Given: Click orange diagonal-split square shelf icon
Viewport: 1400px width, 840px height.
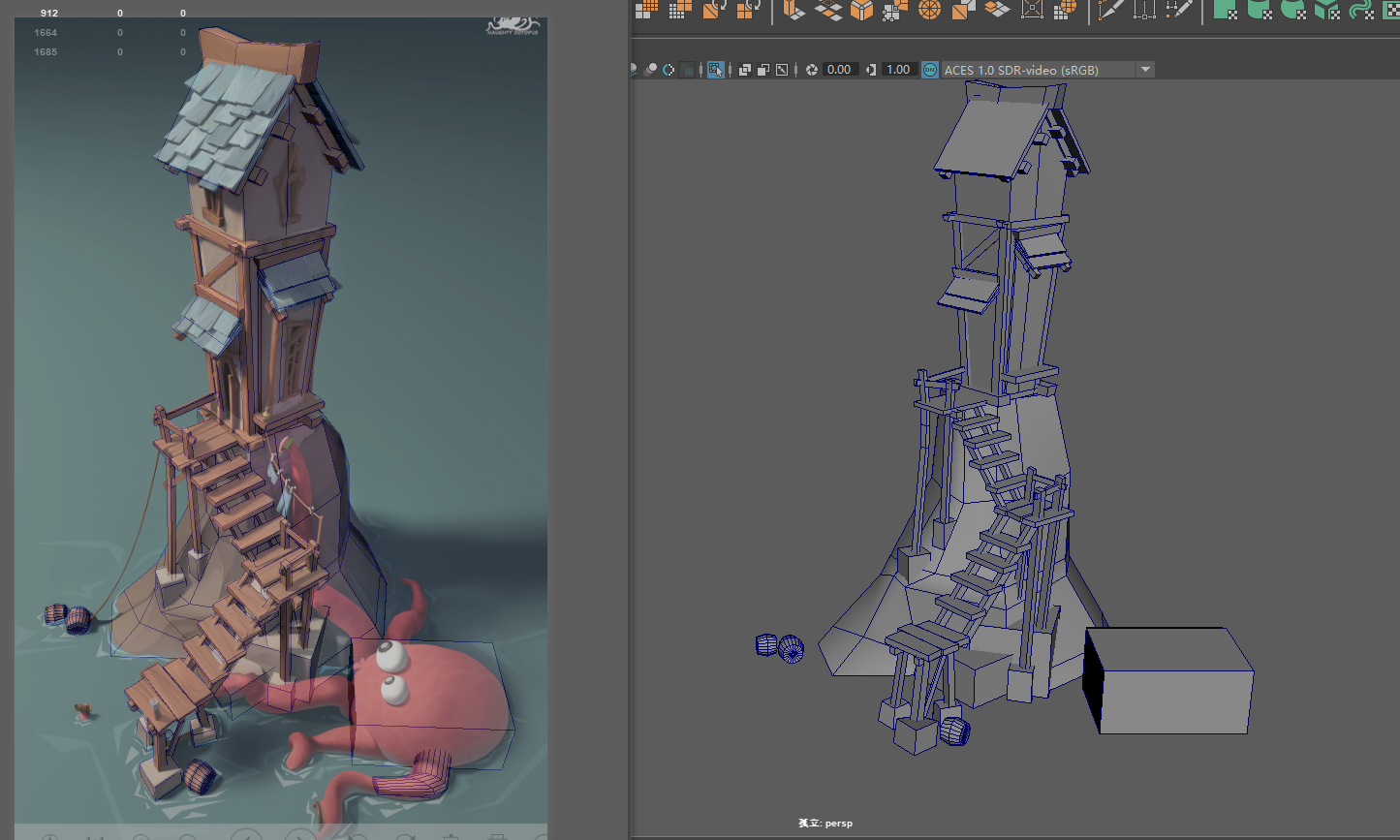Looking at the screenshot, I should point(963,10).
